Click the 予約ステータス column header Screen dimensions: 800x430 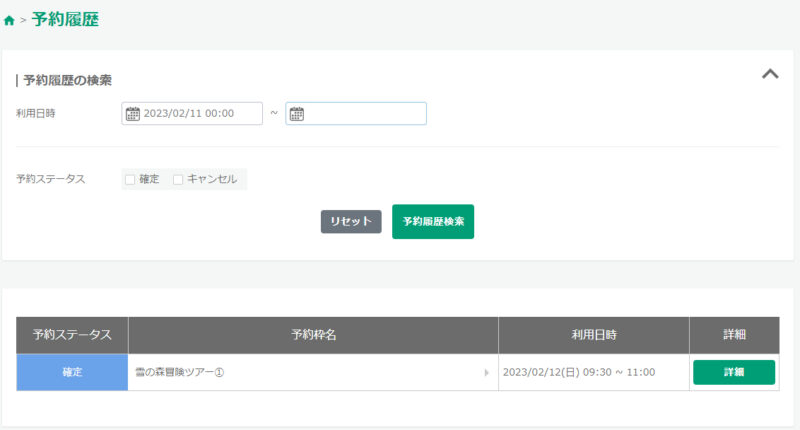point(72,335)
